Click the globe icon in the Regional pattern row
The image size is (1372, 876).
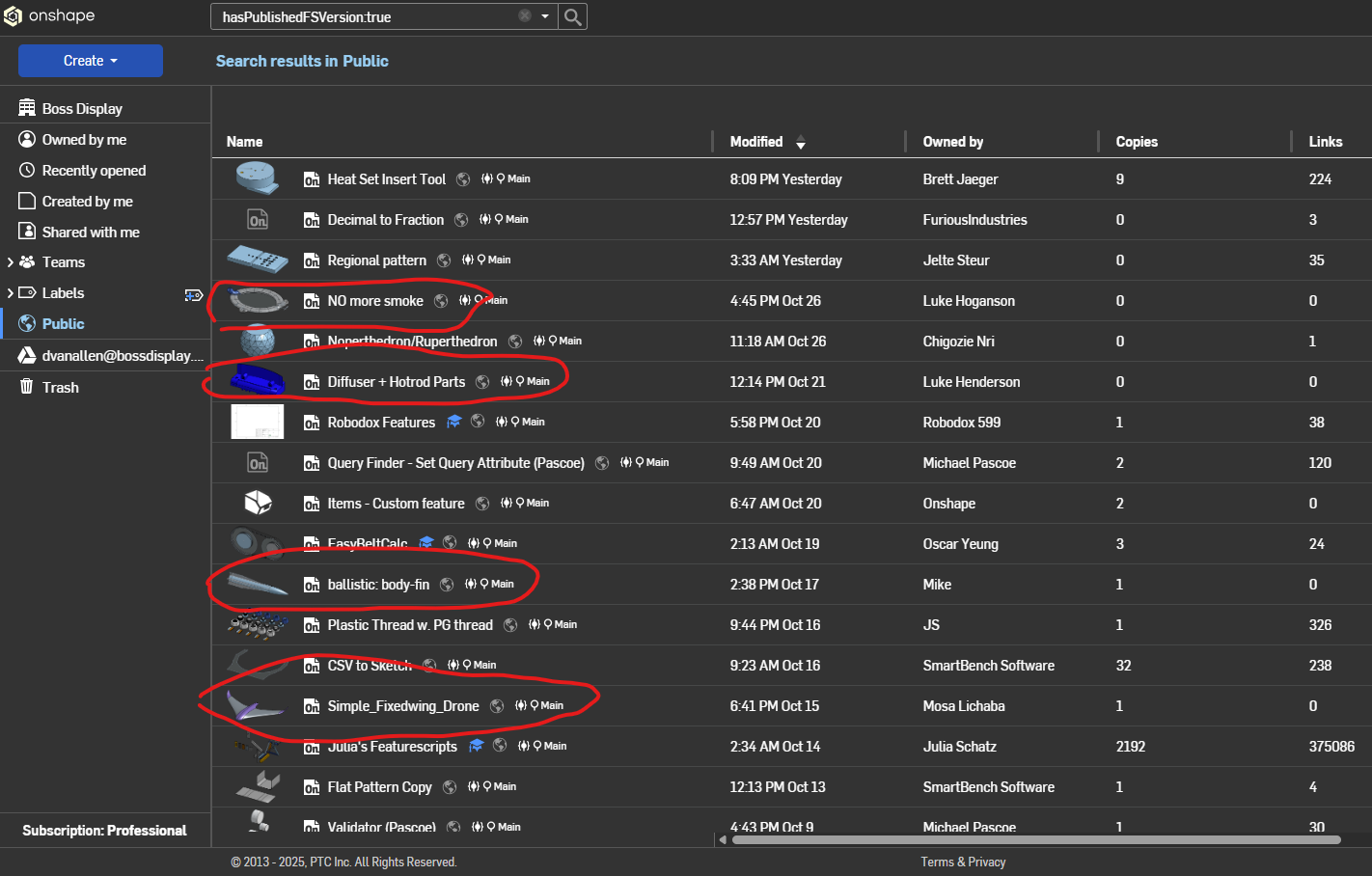[444, 260]
